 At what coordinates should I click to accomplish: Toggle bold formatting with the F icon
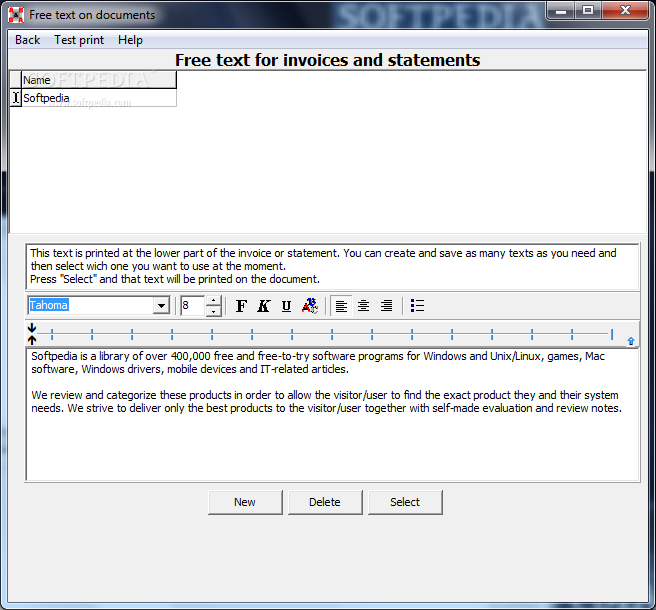241,306
